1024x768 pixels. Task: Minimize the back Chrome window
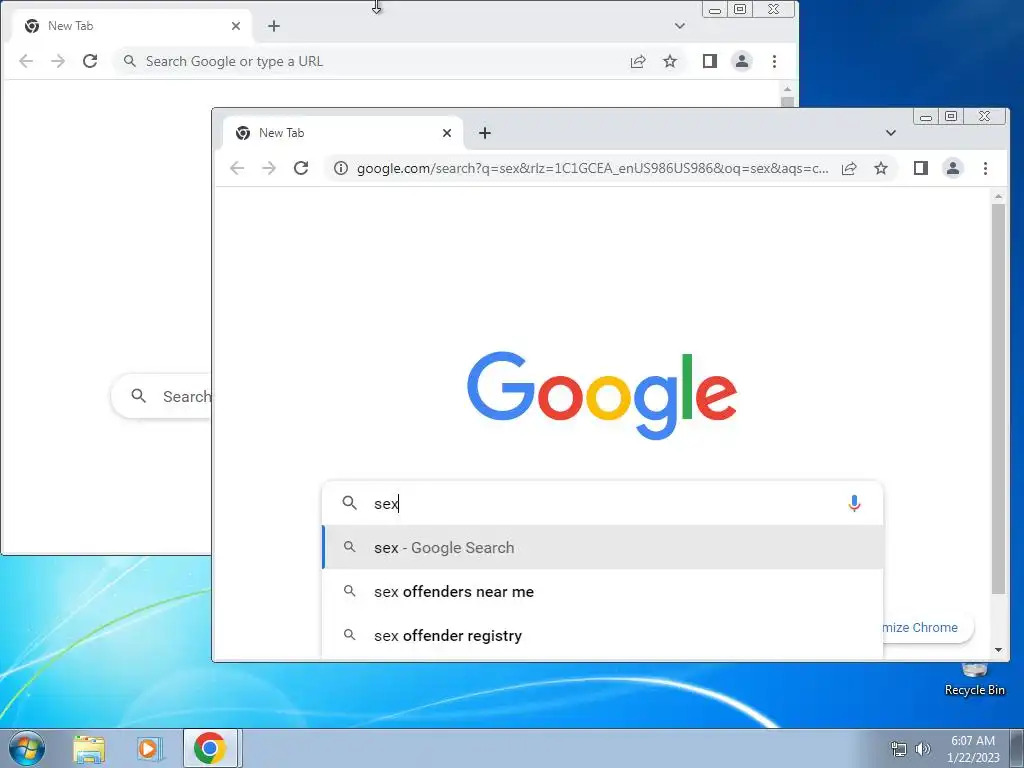[715, 9]
